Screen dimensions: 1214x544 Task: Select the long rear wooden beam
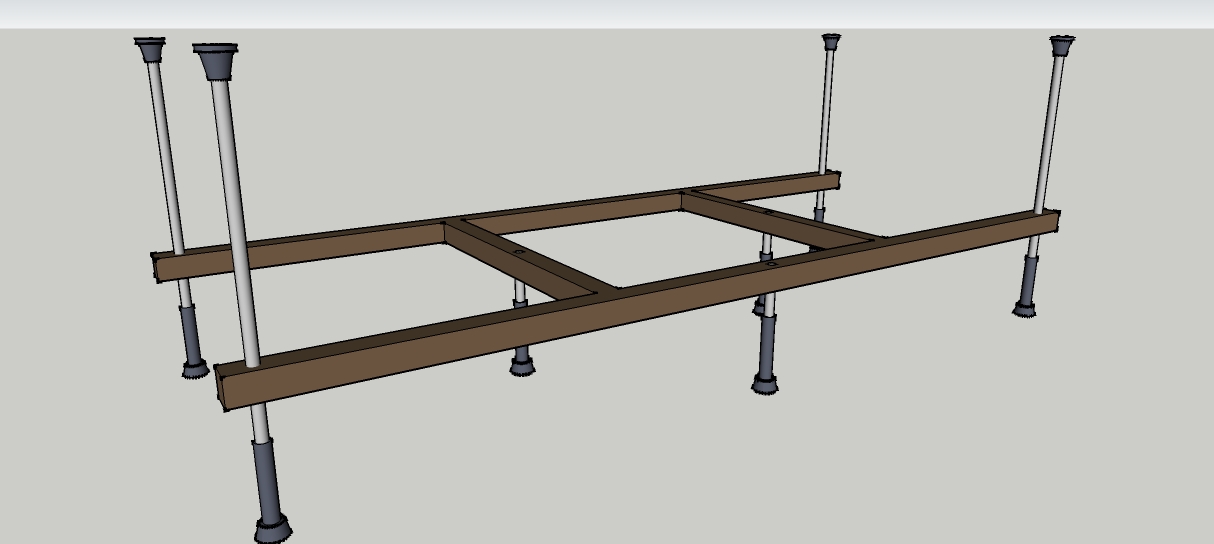(x=495, y=225)
